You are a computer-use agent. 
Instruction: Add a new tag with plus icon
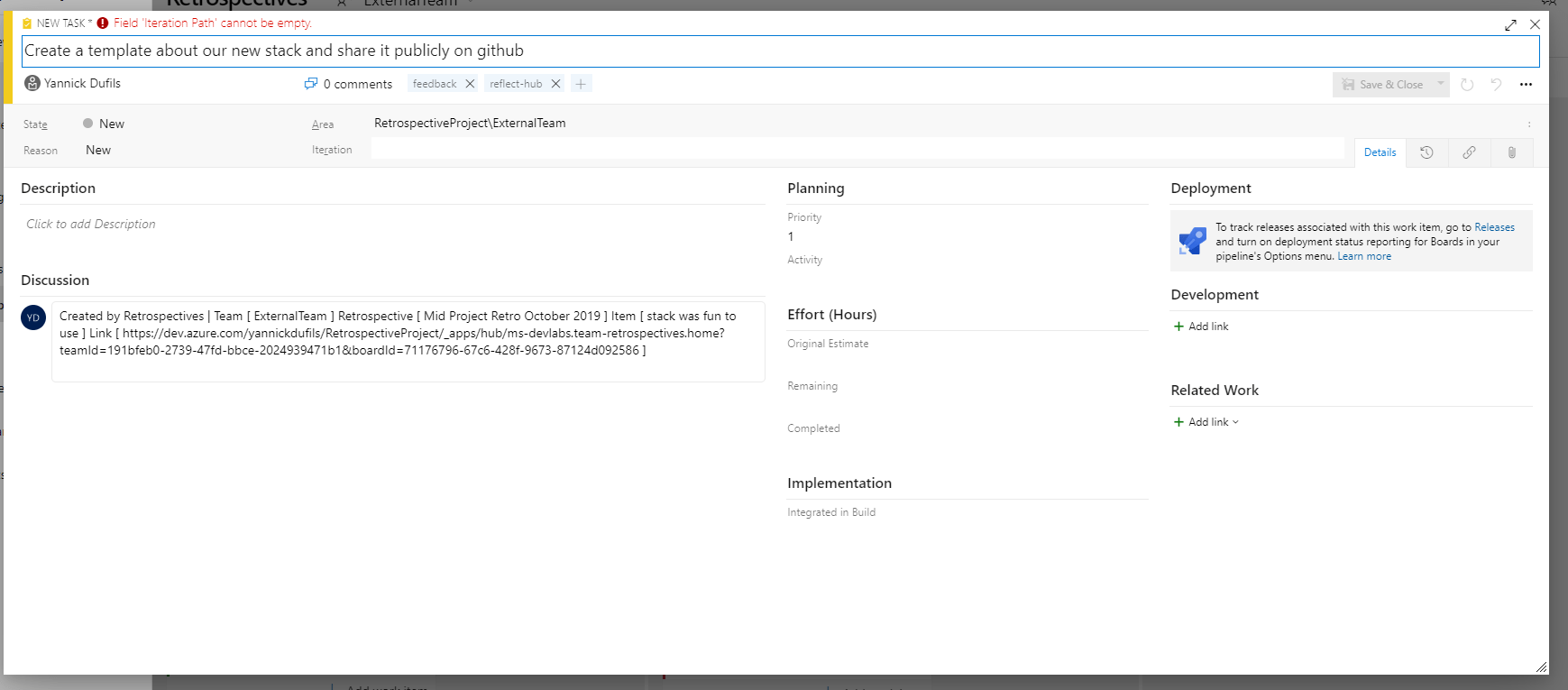click(x=581, y=84)
